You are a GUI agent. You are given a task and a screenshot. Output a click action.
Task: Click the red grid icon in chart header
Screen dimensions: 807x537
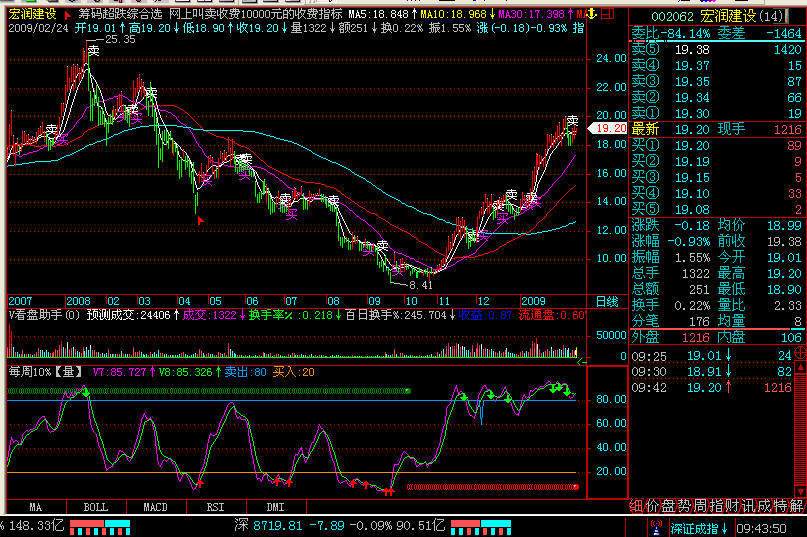click(x=607, y=14)
